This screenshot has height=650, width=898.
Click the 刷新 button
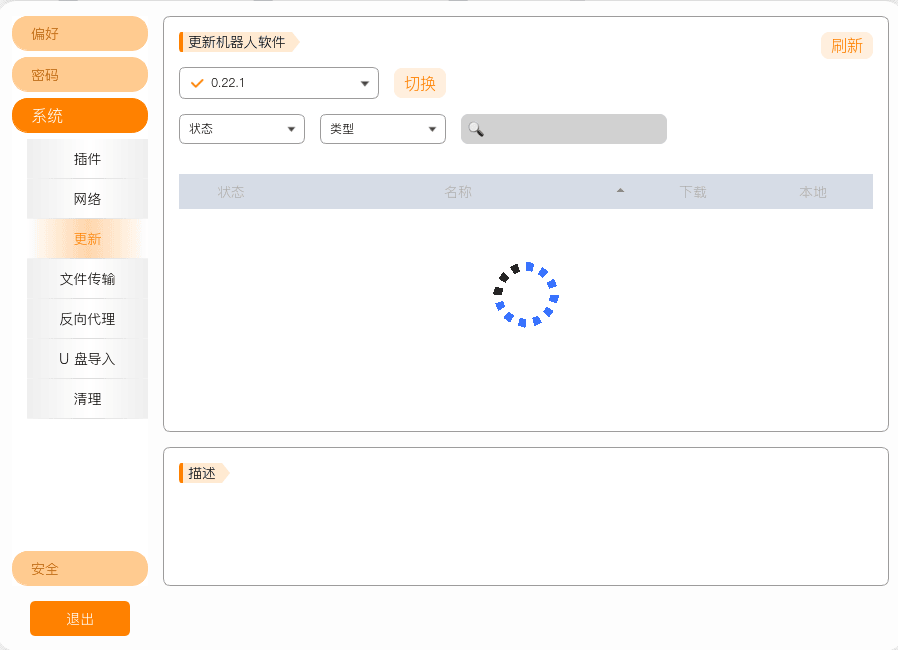point(846,46)
